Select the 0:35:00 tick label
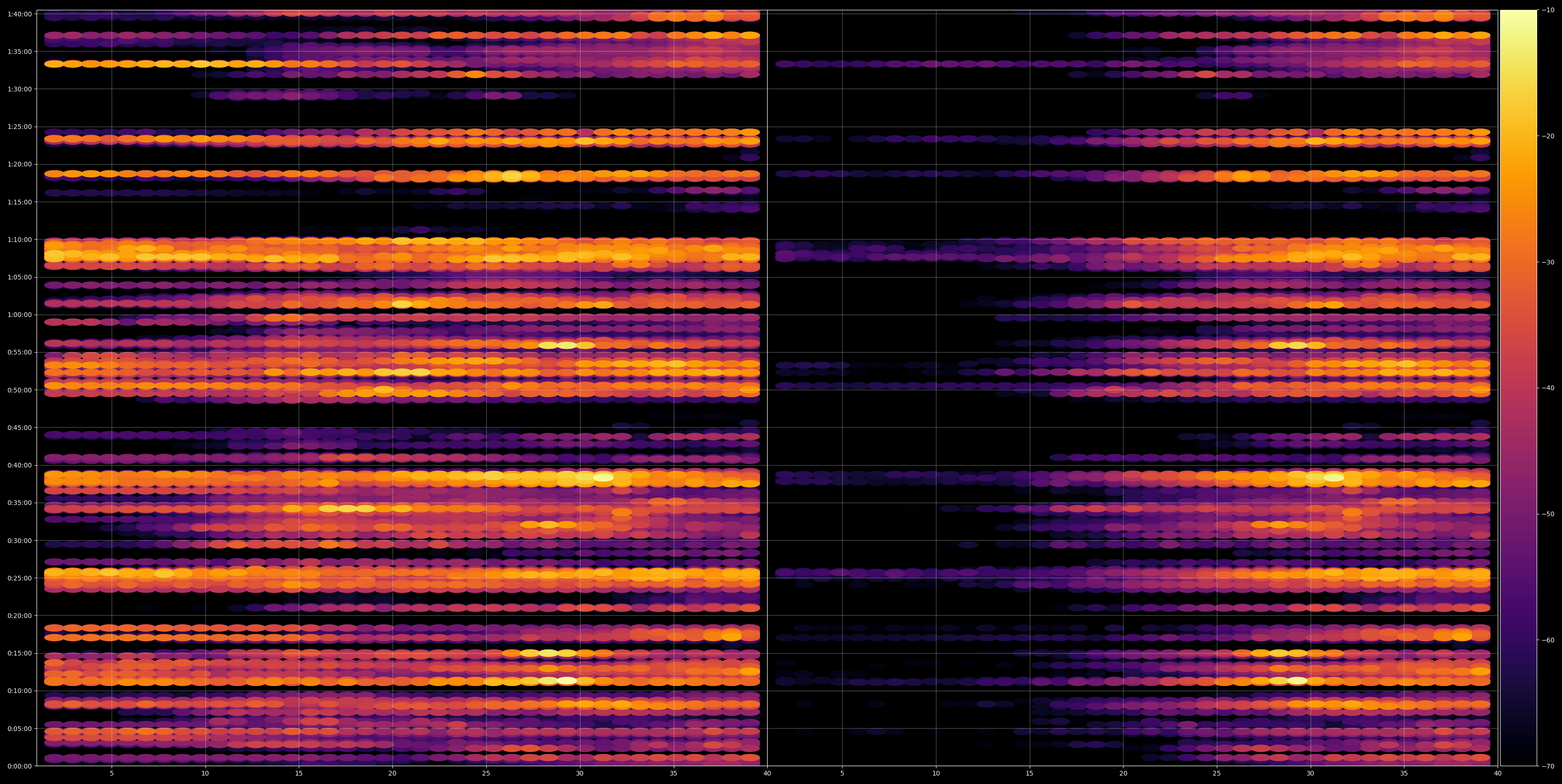The image size is (1562, 784). pos(19,503)
